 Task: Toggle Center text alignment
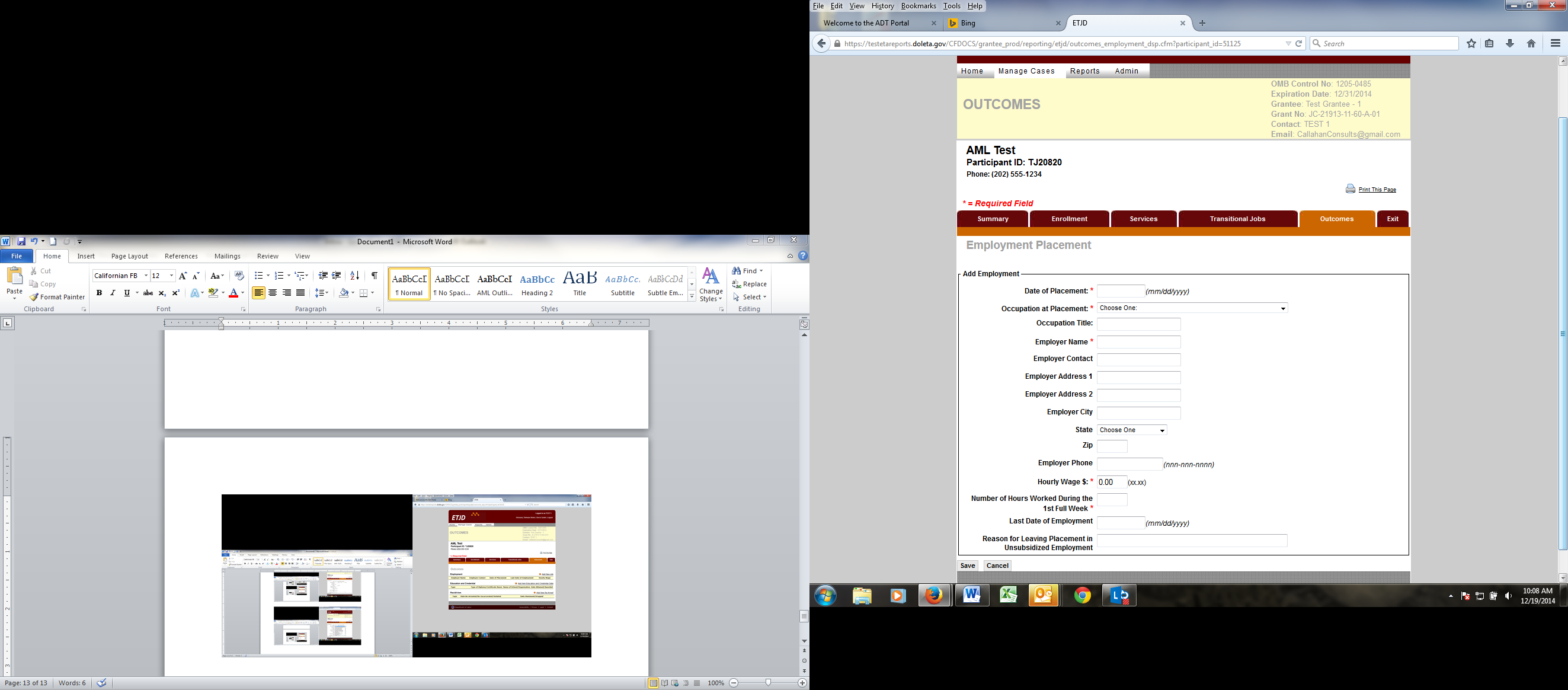coord(273,293)
